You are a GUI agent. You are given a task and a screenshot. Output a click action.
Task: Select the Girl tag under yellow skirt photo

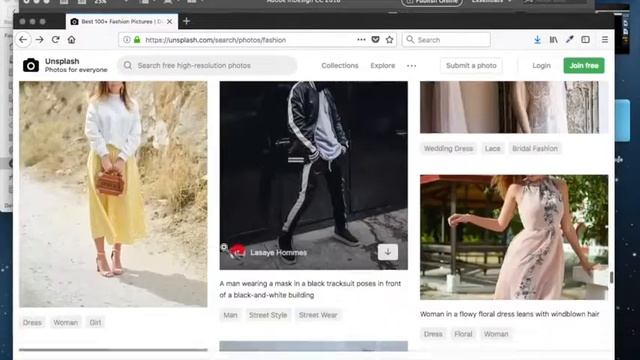[x=95, y=322]
